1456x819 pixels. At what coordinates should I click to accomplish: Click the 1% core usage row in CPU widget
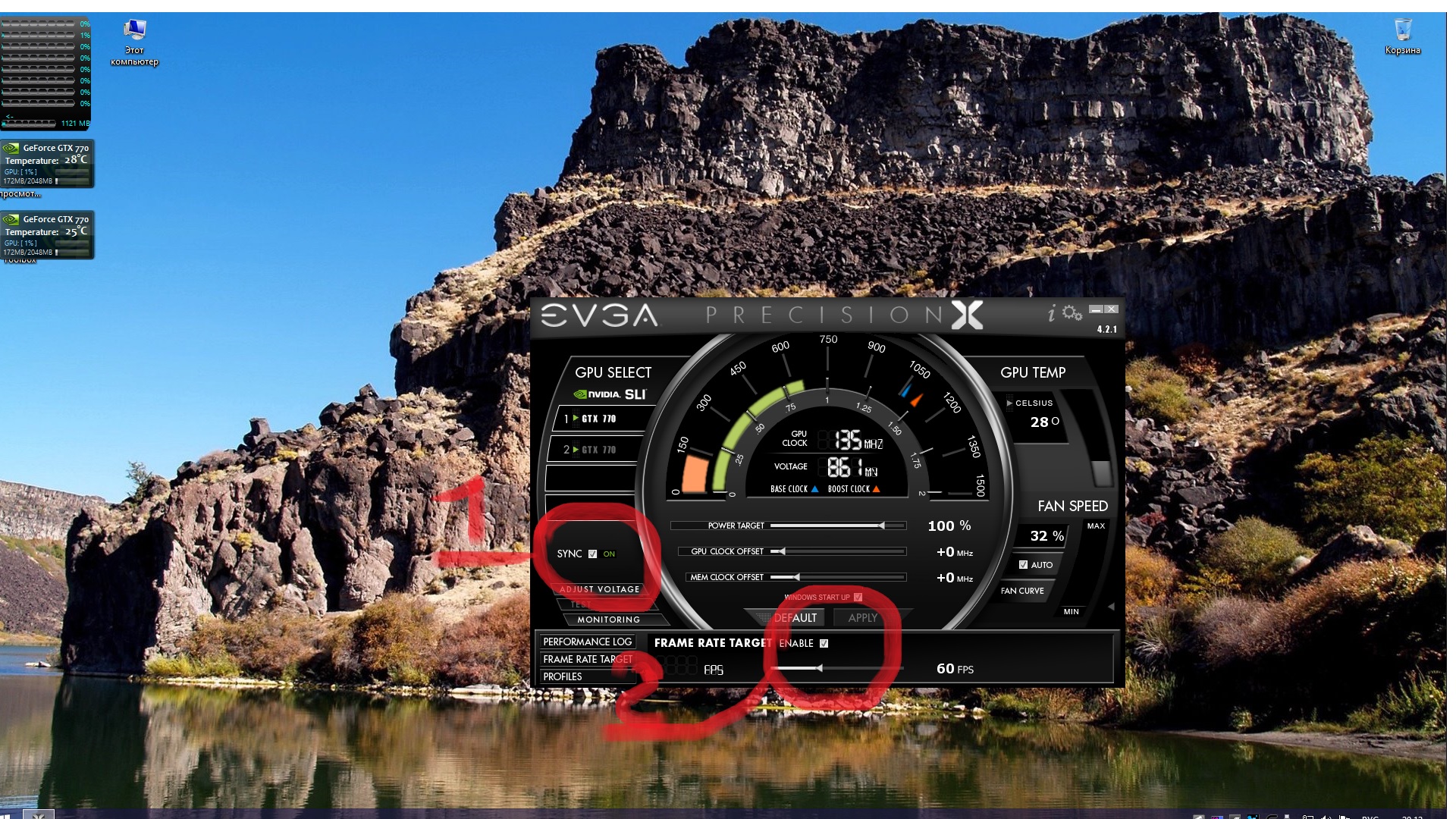click(45, 36)
